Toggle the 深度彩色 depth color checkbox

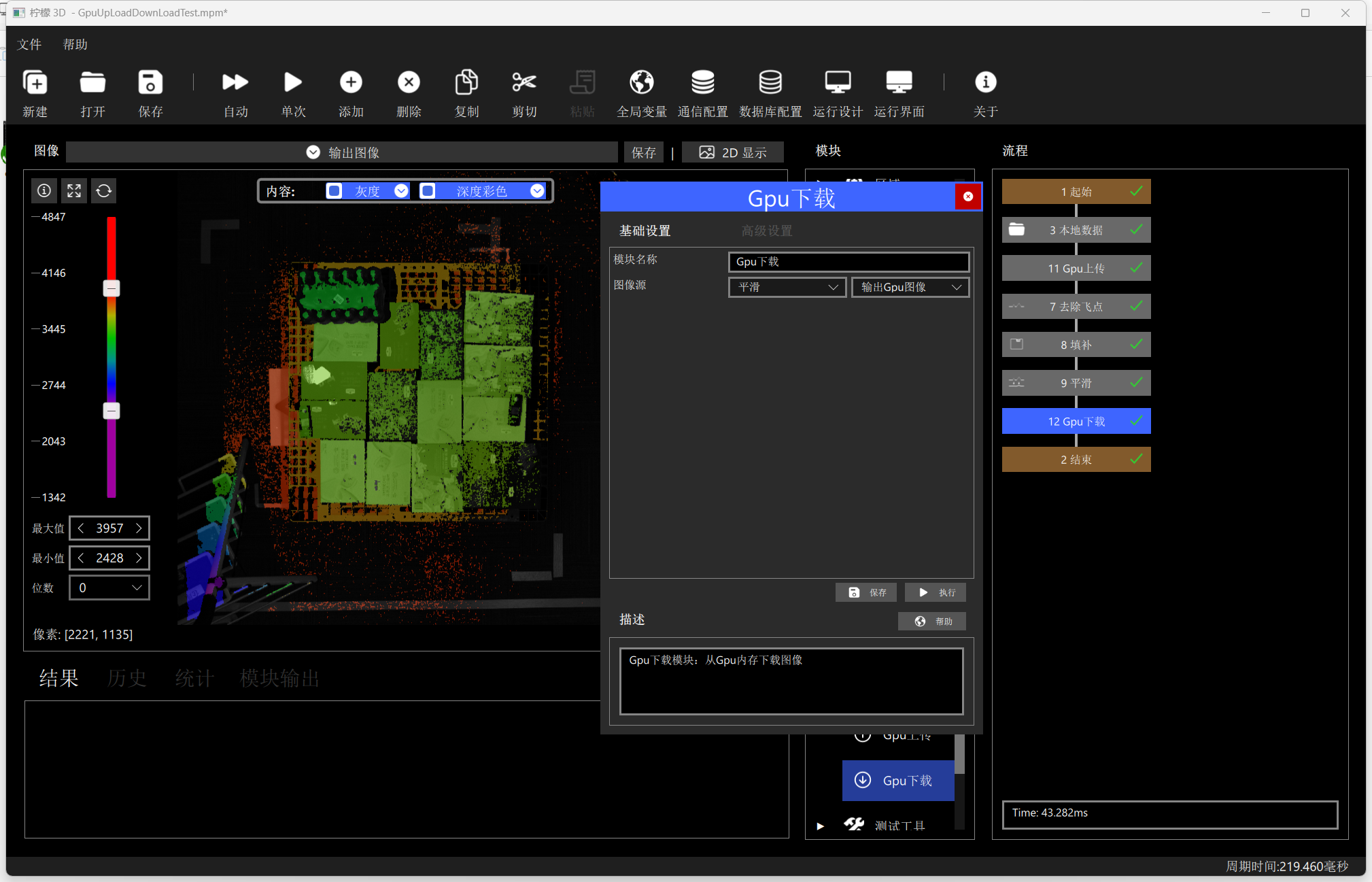pos(428,191)
